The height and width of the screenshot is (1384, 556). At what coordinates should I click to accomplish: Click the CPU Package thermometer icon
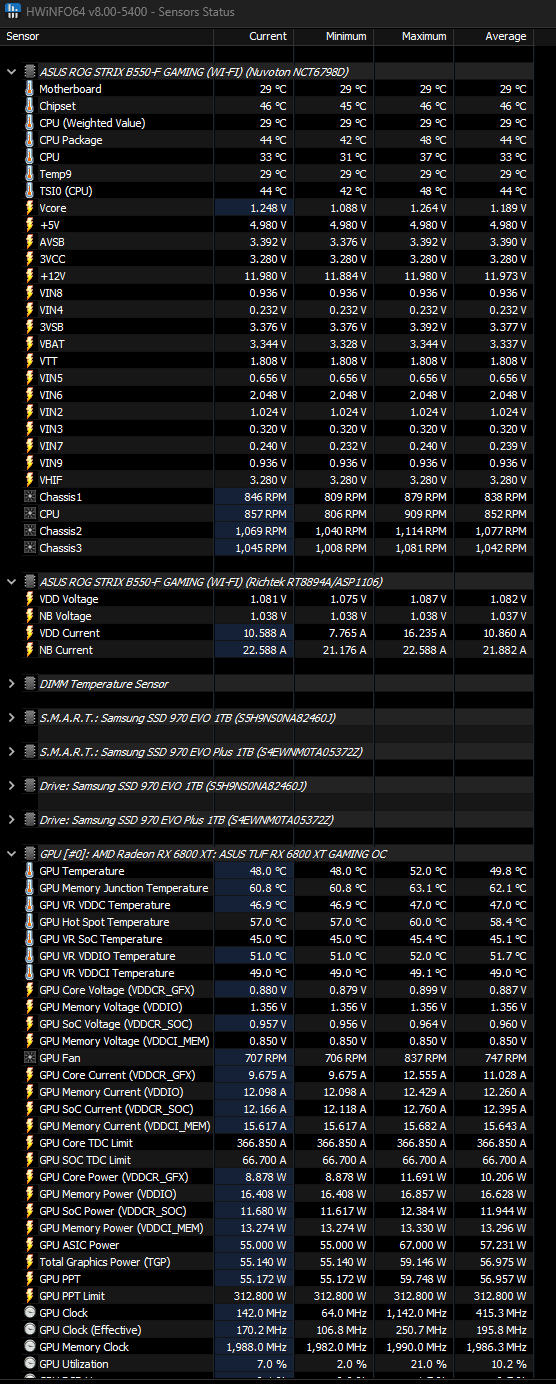coord(29,140)
